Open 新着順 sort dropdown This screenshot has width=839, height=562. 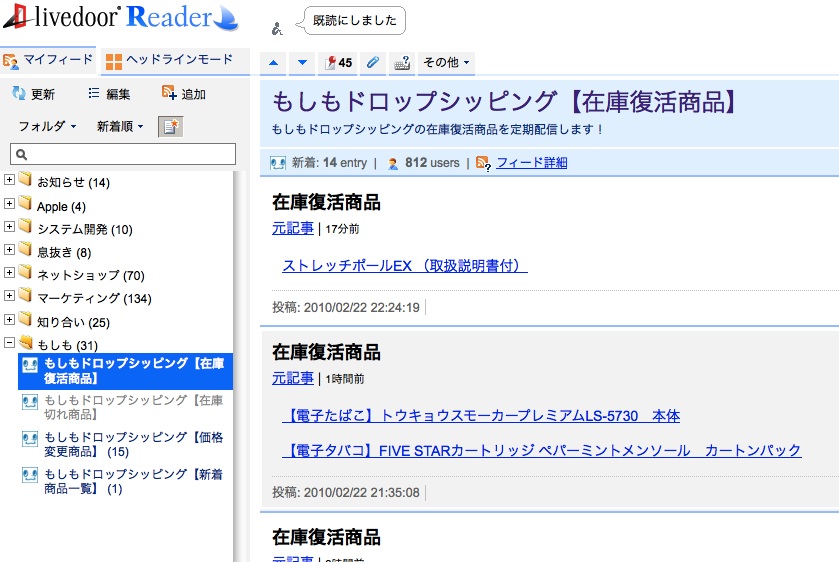pyautogui.click(x=120, y=126)
